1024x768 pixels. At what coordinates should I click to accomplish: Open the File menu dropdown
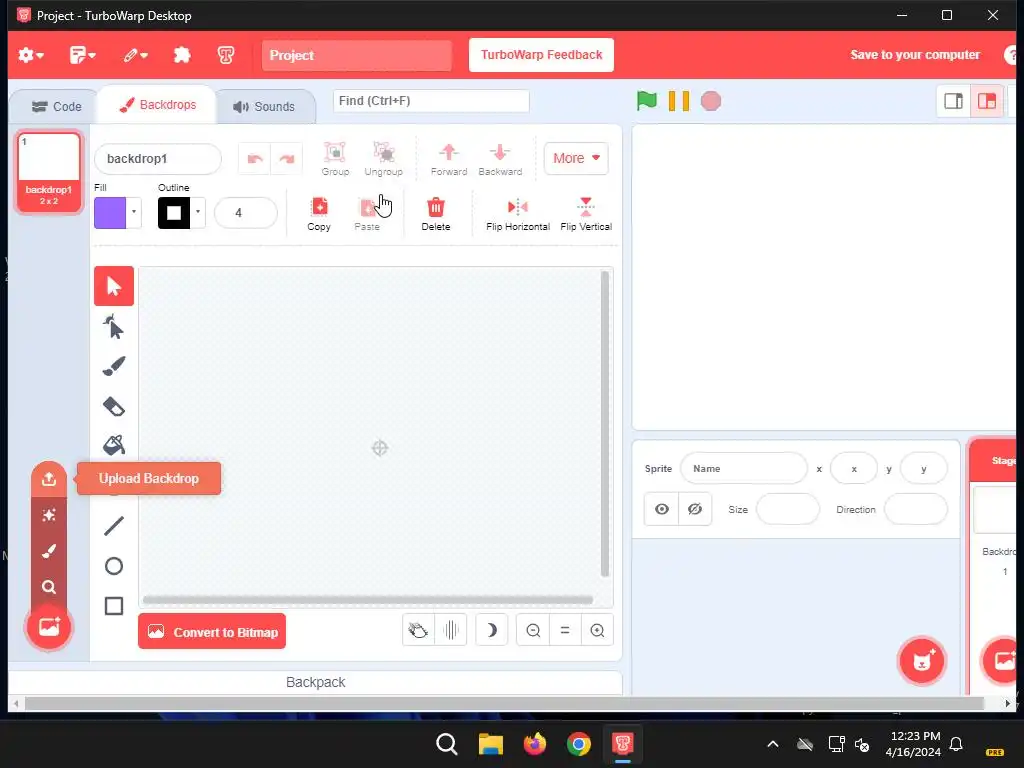pyautogui.click(x=82, y=55)
